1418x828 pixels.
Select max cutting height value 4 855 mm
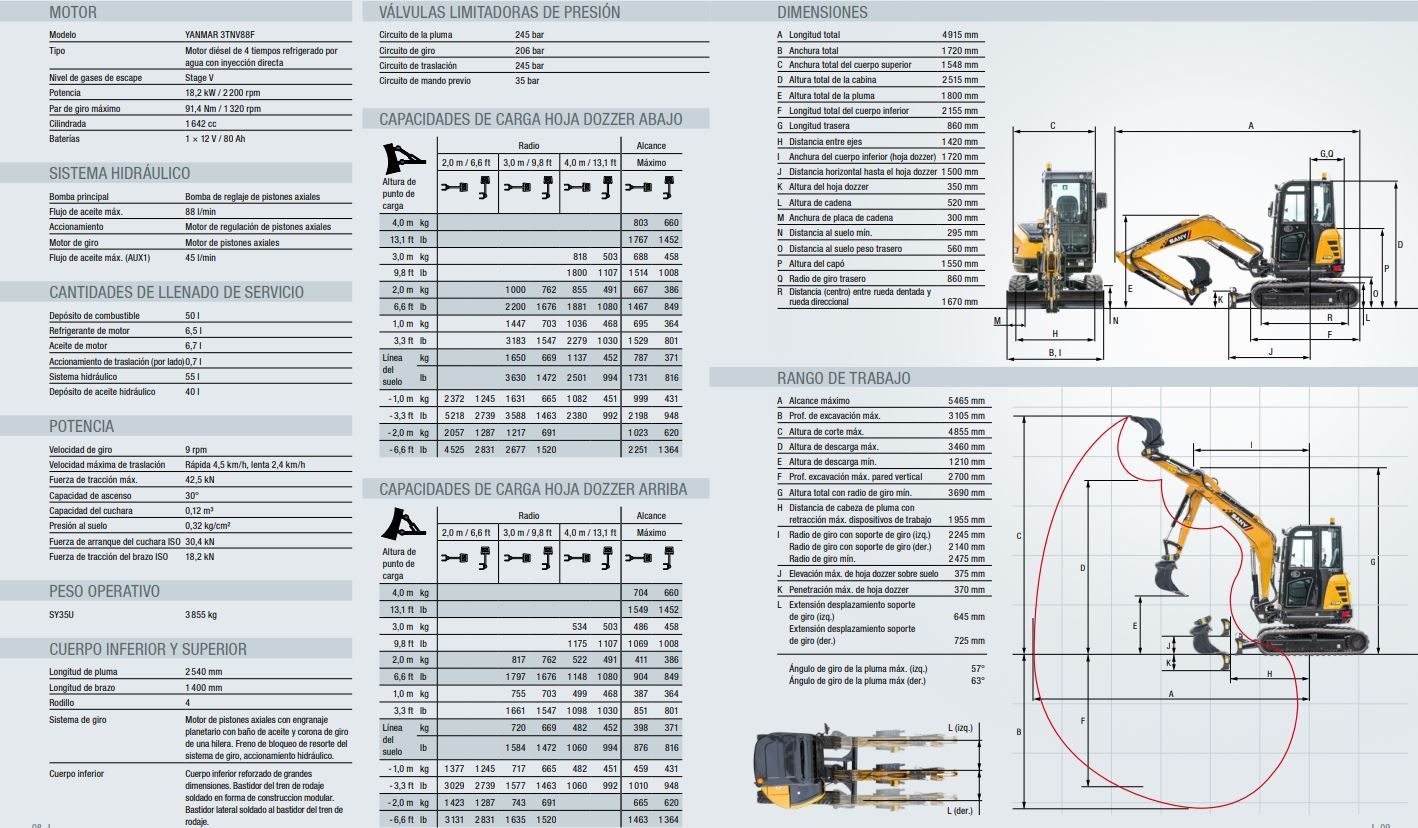(966, 432)
